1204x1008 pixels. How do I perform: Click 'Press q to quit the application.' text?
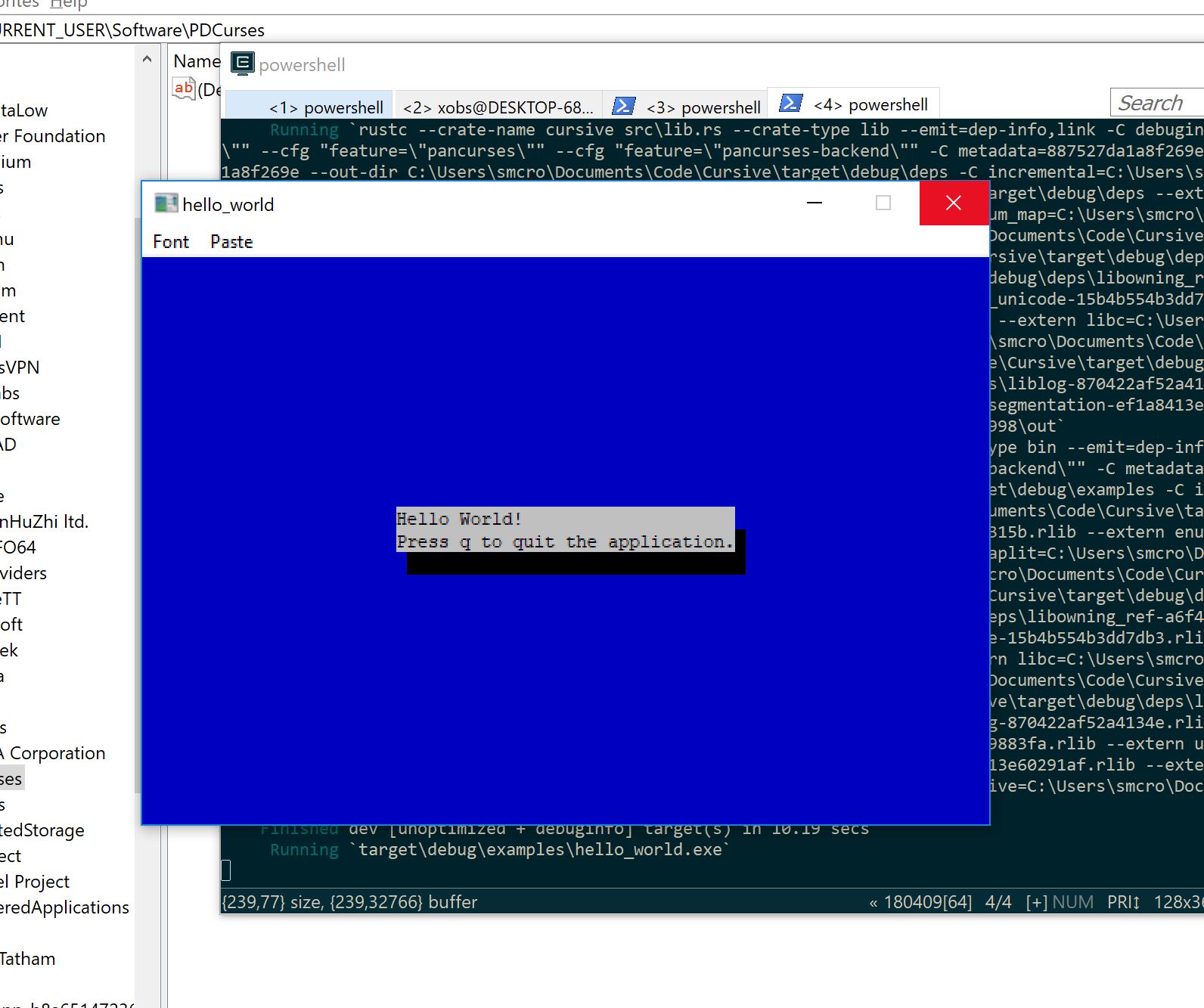coord(565,541)
